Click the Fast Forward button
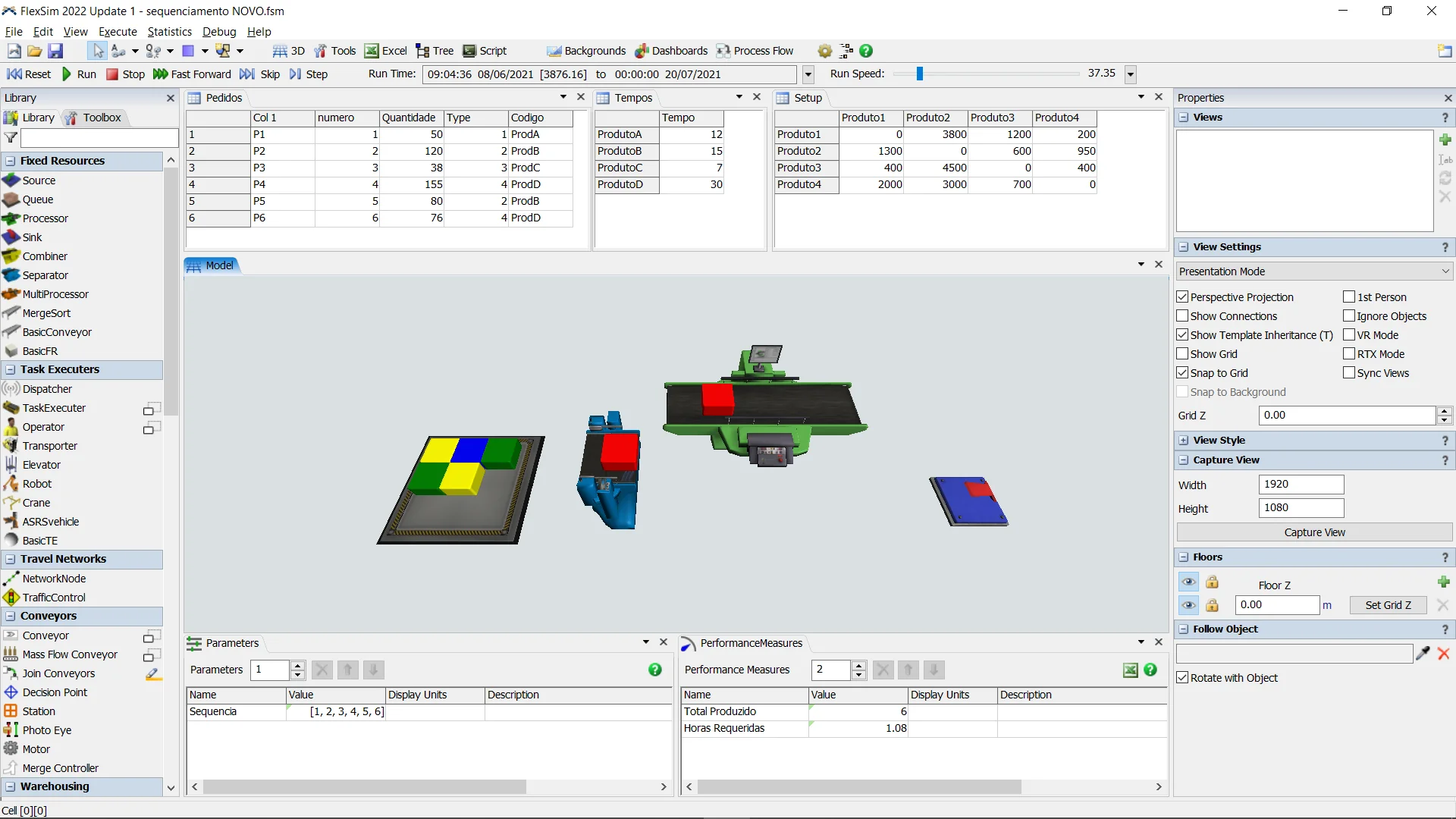This screenshot has height=819, width=1456. pyautogui.click(x=192, y=74)
